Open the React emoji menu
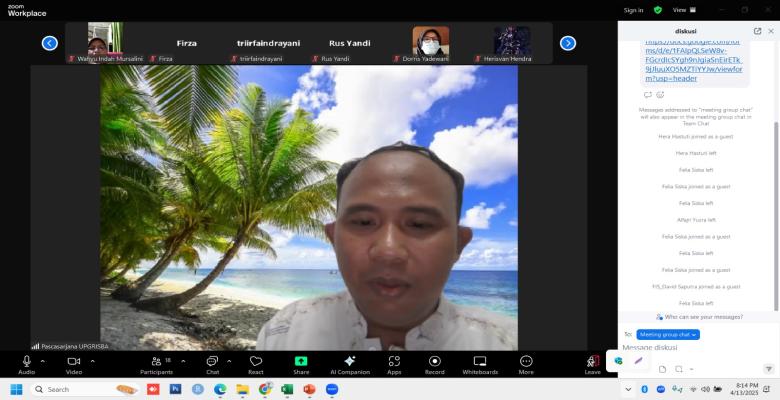This screenshot has height=400, width=780. coord(256,363)
